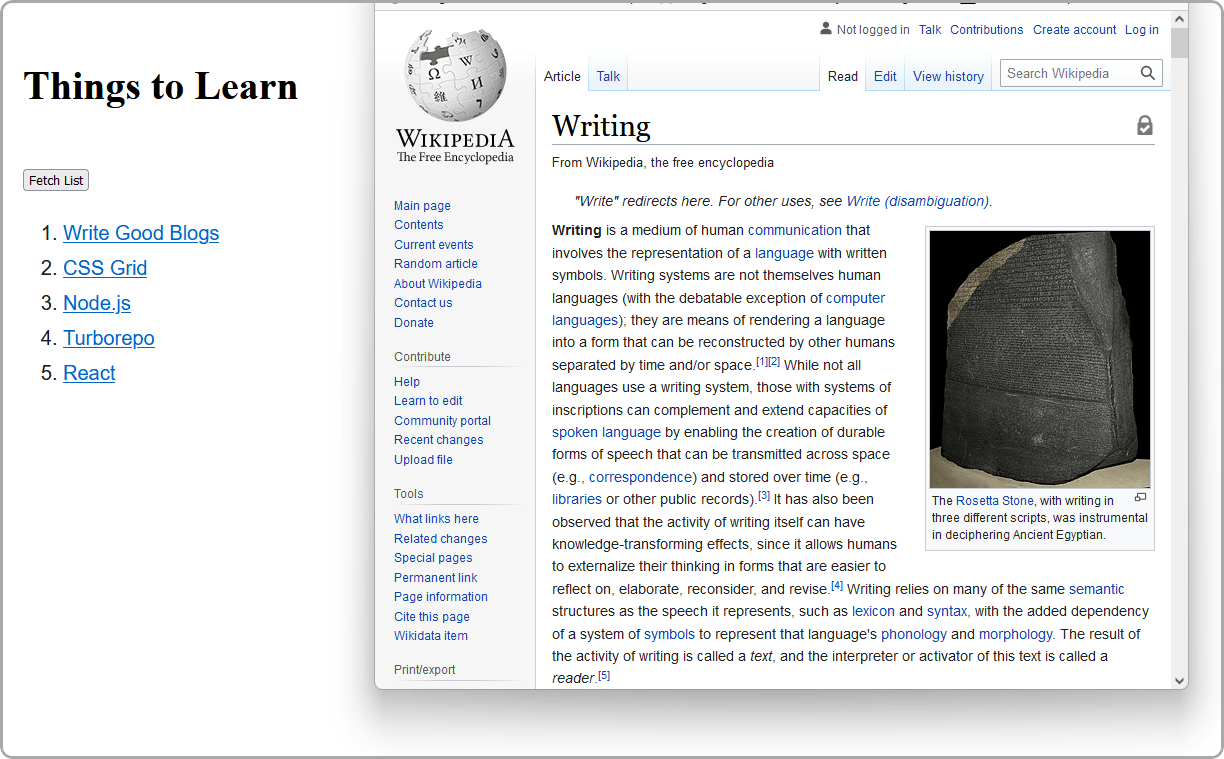Click Create account link
Image resolution: width=1224 pixels, height=759 pixels.
tap(1075, 30)
